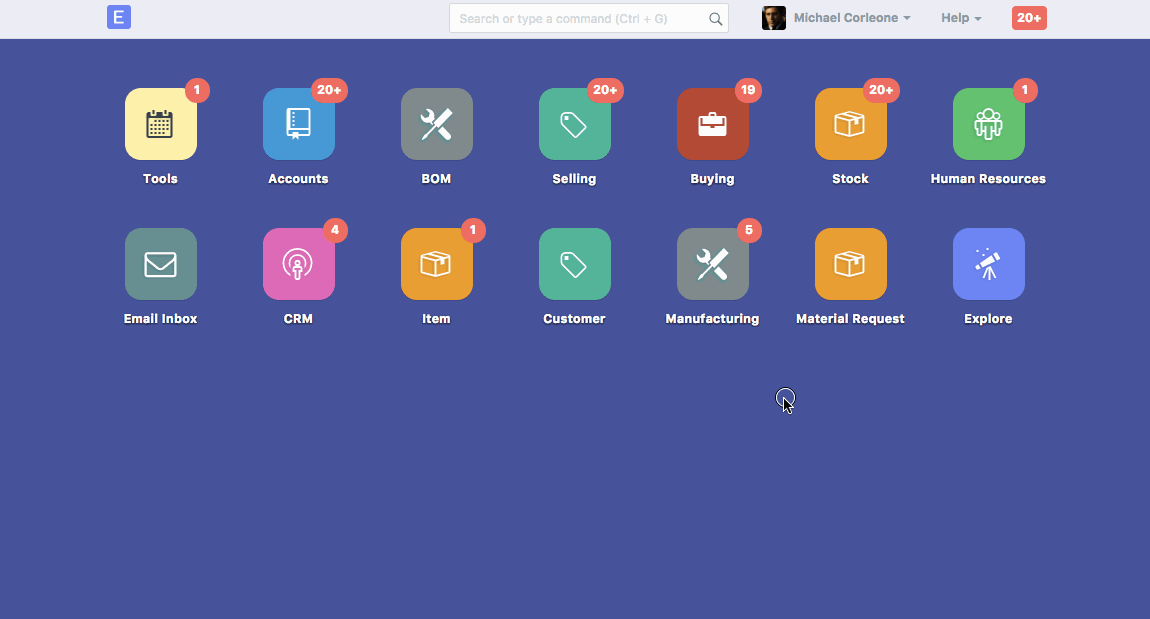
Task: Click the Tools notification badge showing 1
Action: pyautogui.click(x=197, y=90)
